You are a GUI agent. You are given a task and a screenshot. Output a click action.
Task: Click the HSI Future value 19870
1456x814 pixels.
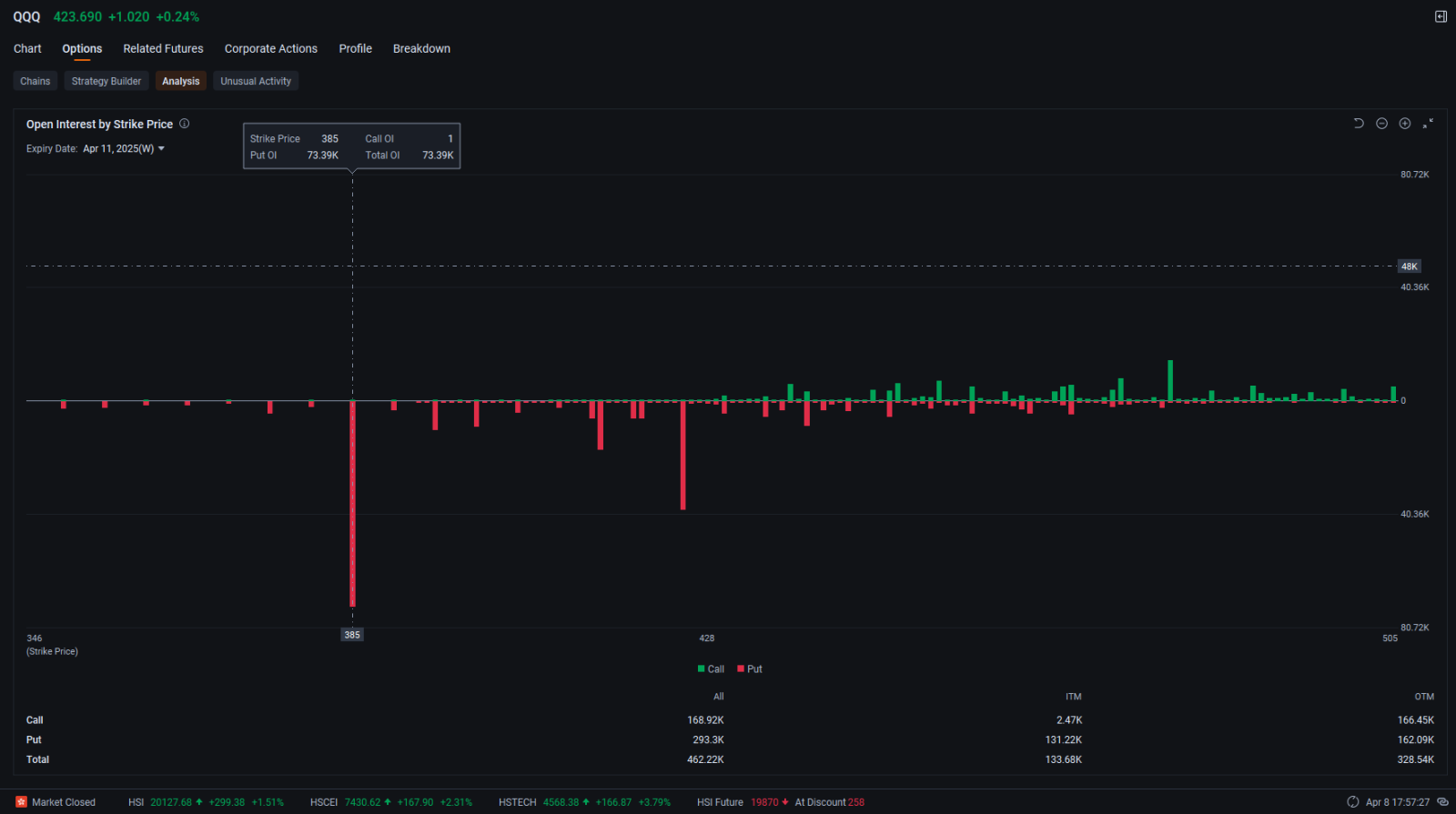[764, 802]
